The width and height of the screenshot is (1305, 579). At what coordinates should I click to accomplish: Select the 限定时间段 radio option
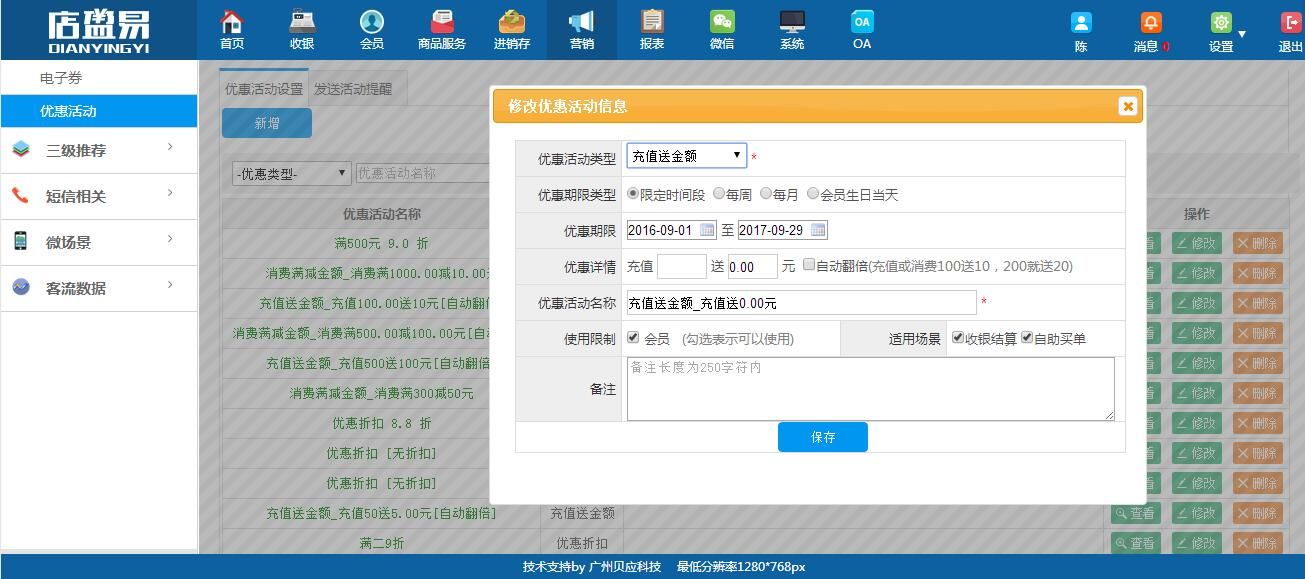coord(633,194)
